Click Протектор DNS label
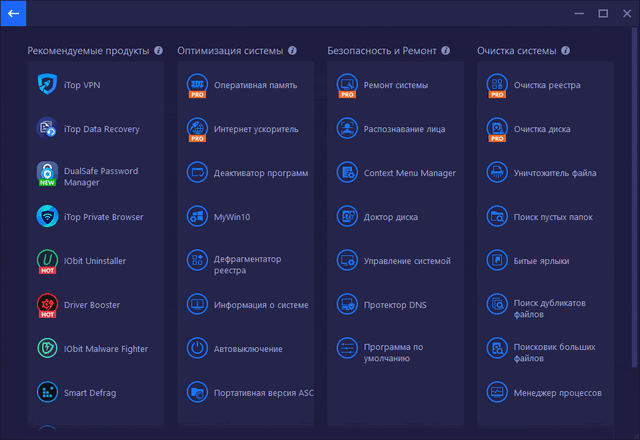The width and height of the screenshot is (640, 440). 395,305
